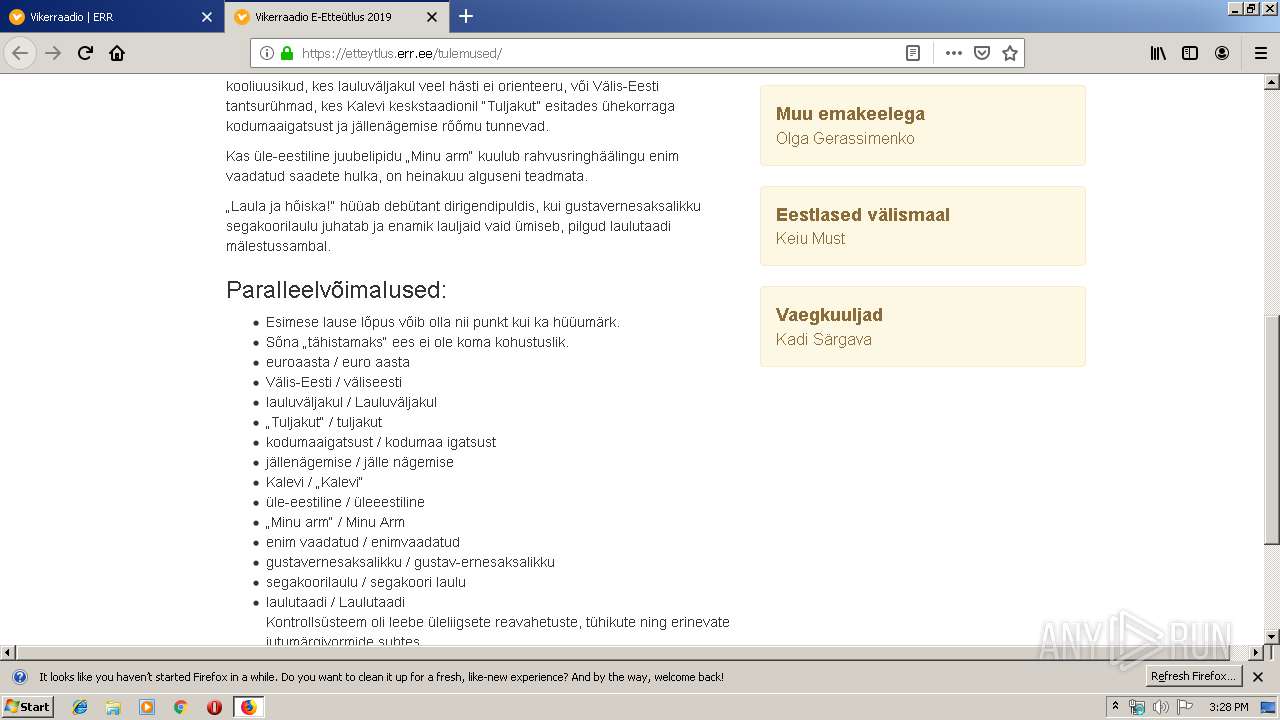This screenshot has width=1280, height=720.
Task: Open network status tray icon
Action: 1137,707
